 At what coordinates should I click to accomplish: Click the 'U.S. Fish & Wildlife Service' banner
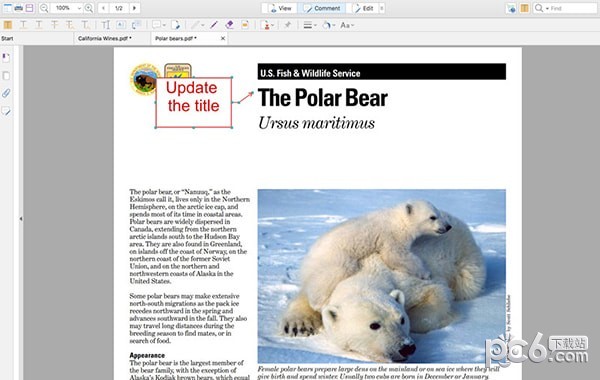(x=382, y=72)
